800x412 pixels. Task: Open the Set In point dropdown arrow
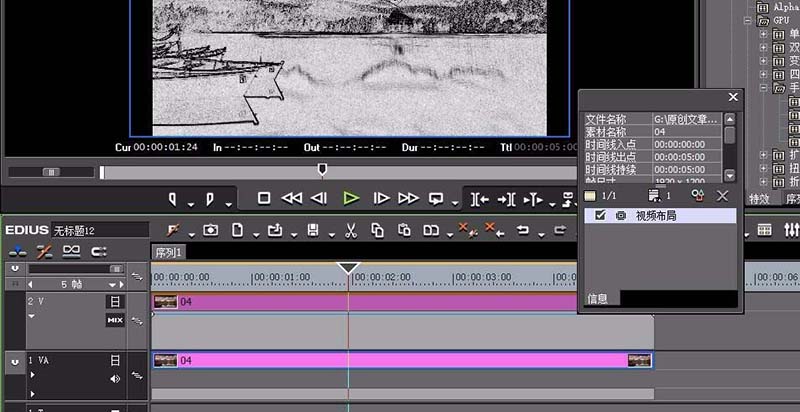pos(191,204)
